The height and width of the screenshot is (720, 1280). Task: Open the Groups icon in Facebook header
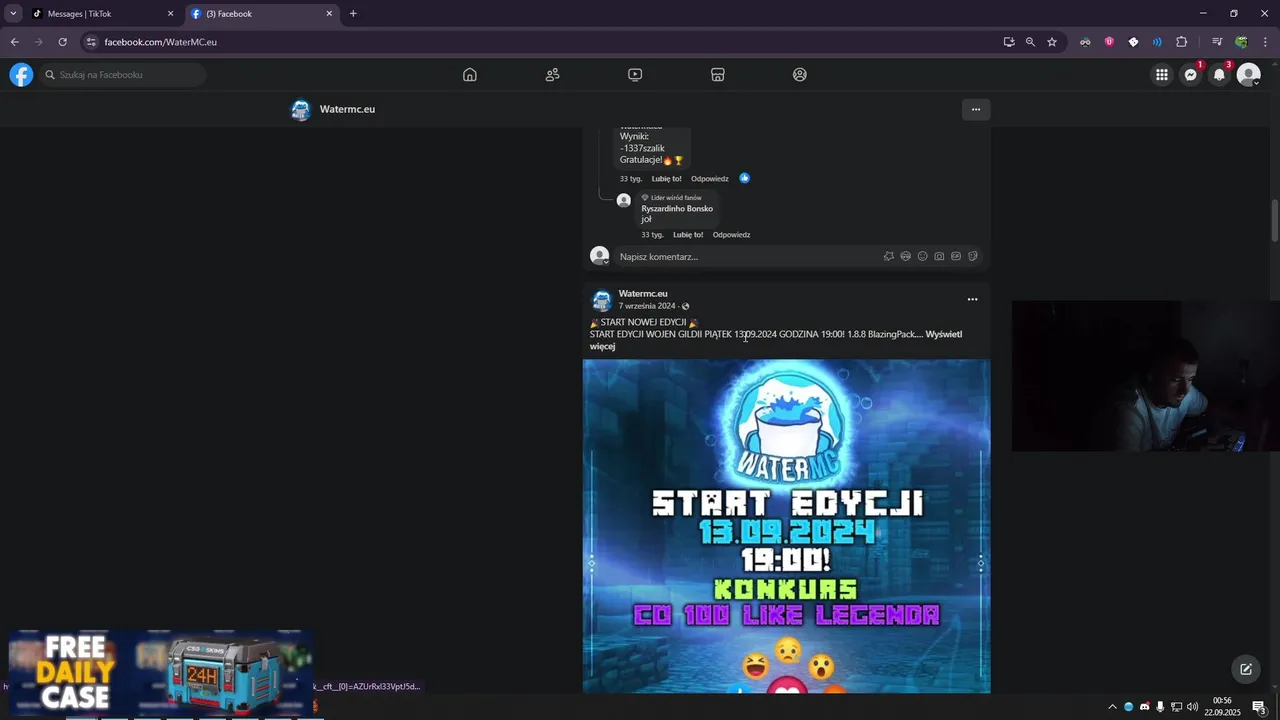(800, 75)
